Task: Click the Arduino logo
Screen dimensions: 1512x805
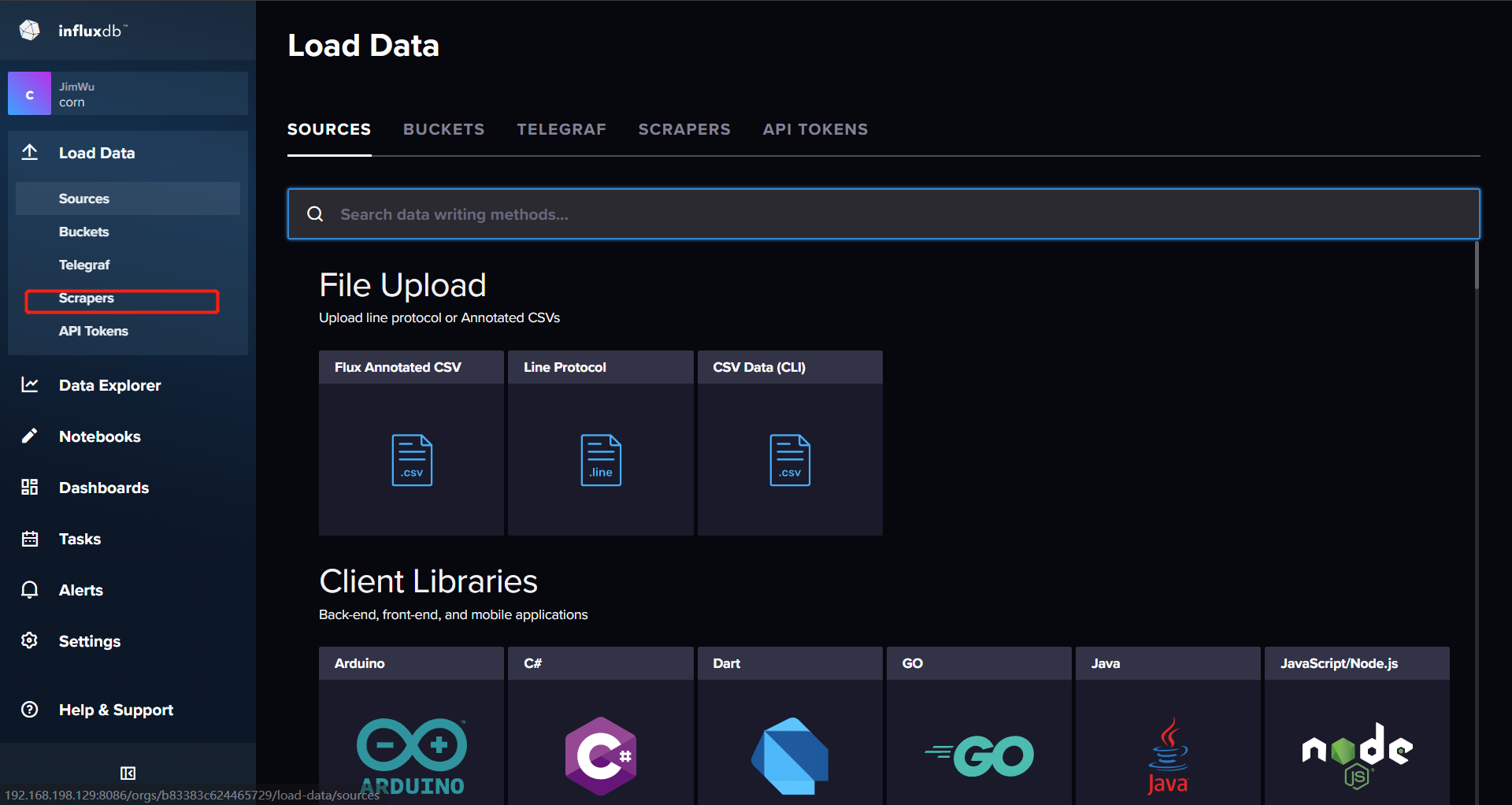Action: click(412, 755)
